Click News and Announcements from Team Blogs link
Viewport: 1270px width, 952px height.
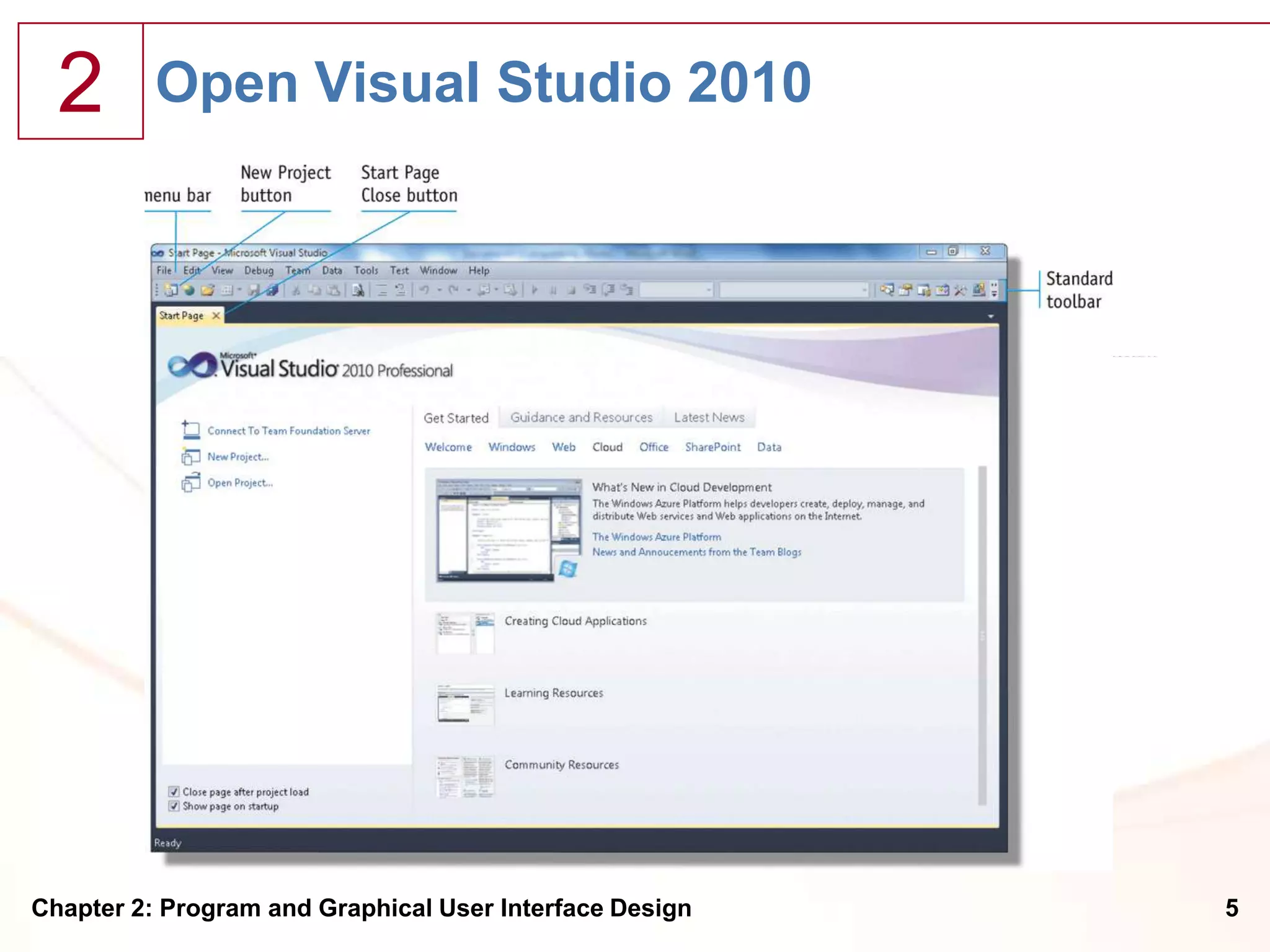(696, 552)
